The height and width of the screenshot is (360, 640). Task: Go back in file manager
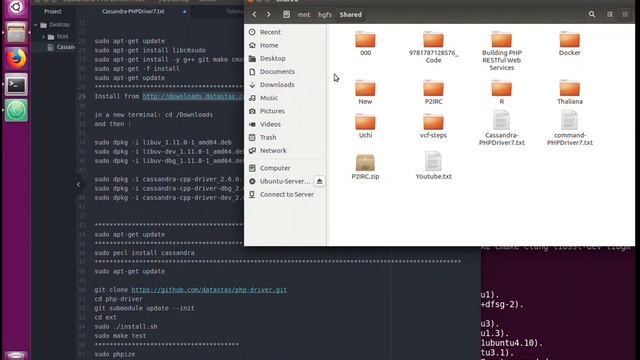[x=254, y=14]
